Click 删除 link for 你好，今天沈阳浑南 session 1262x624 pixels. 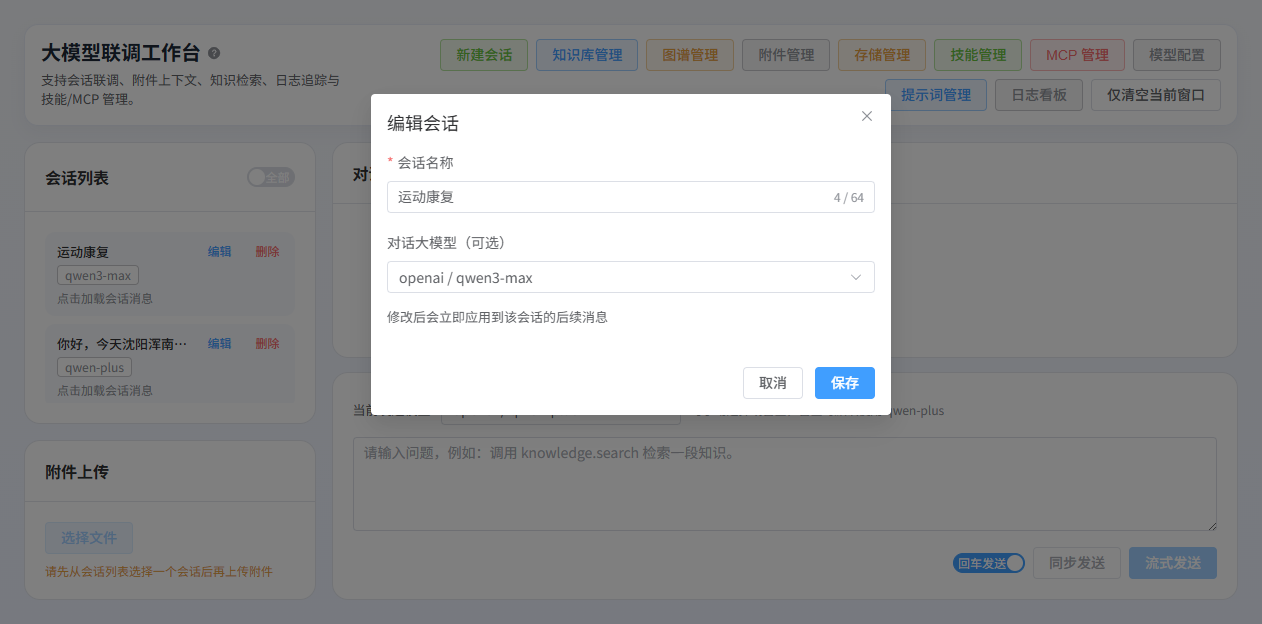click(267, 343)
